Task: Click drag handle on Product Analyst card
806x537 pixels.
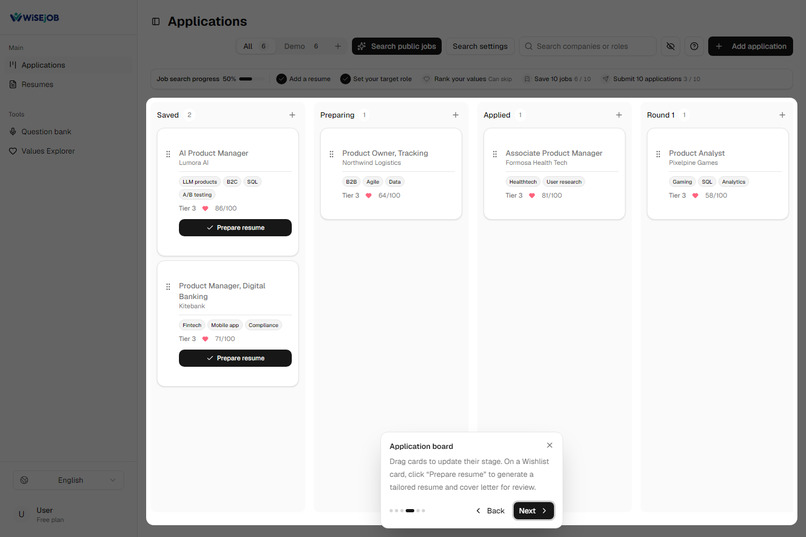Action: point(658,154)
